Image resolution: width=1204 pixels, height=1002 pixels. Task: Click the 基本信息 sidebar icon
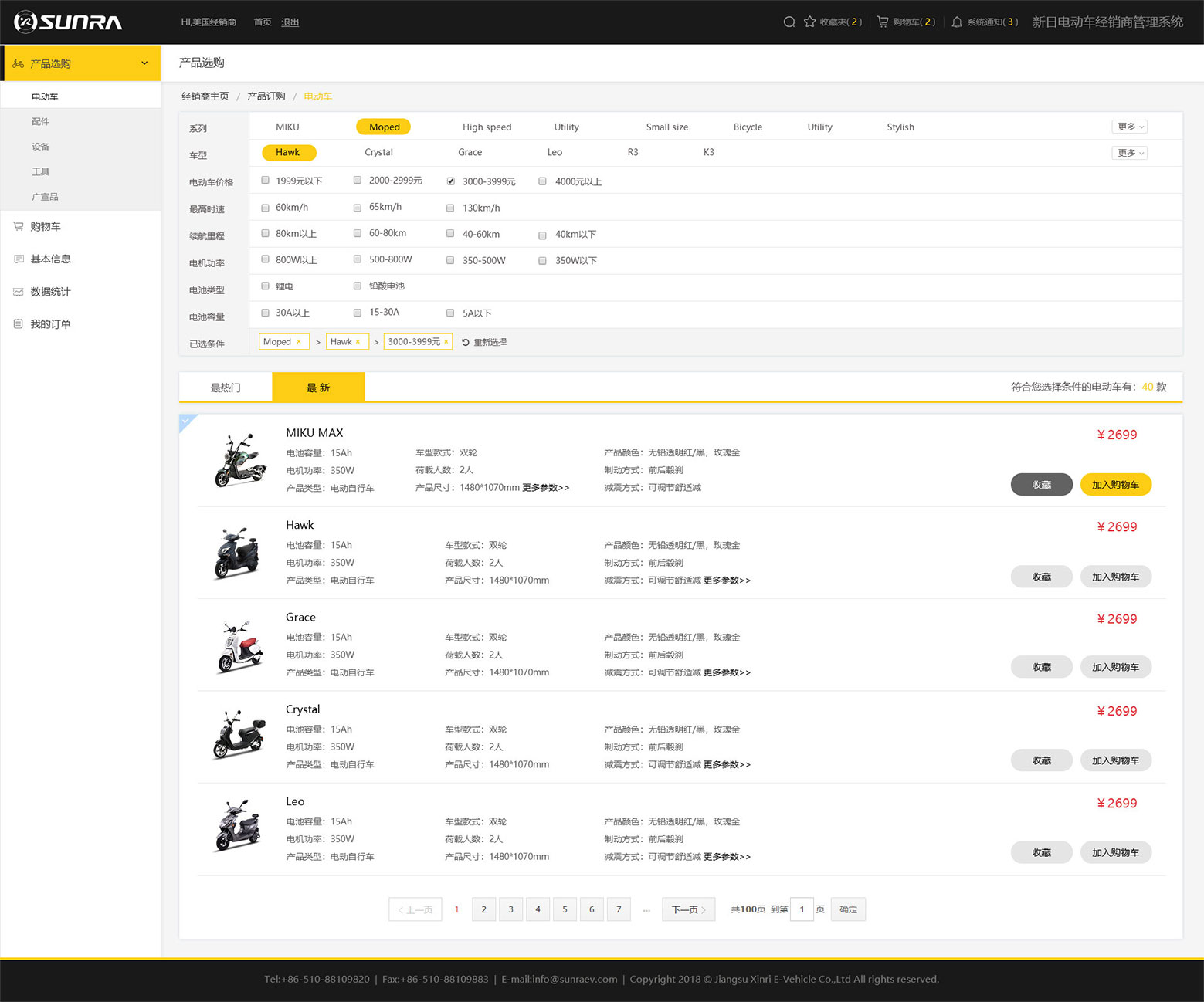[18, 259]
